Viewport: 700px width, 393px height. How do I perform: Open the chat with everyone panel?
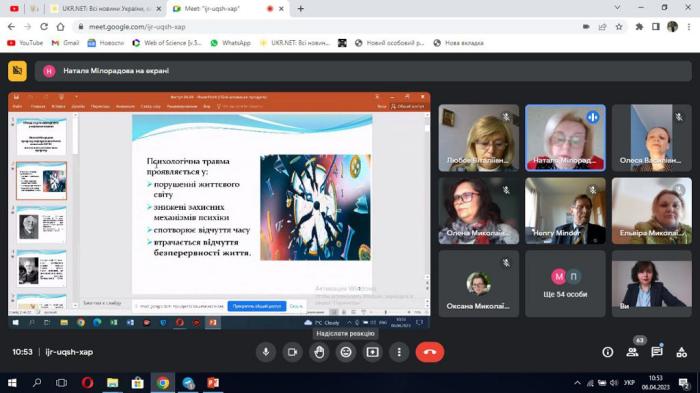tap(657, 352)
